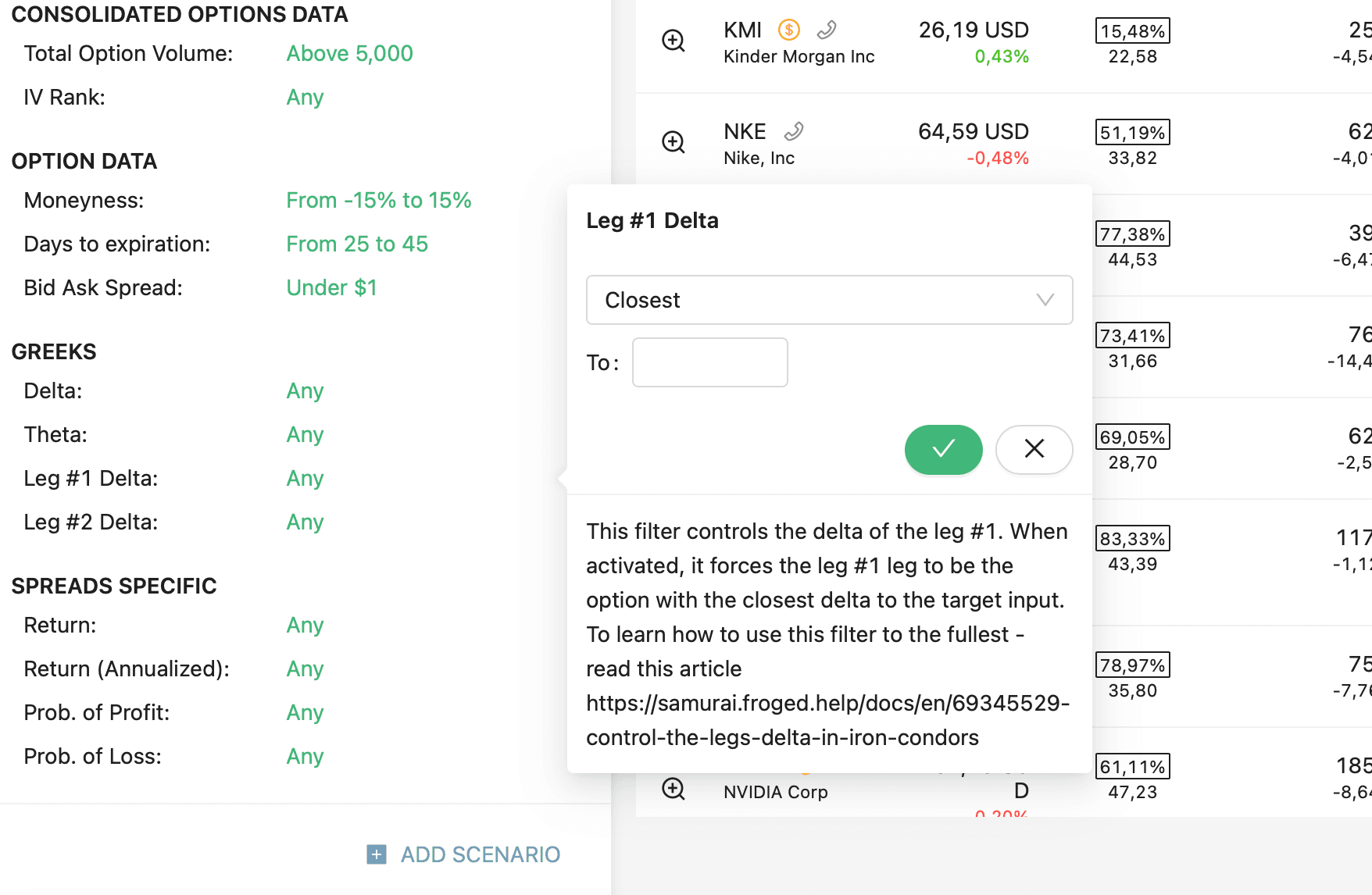Edit Days to expiration From 25 to 45
This screenshot has width=1372, height=895.
coord(357,244)
